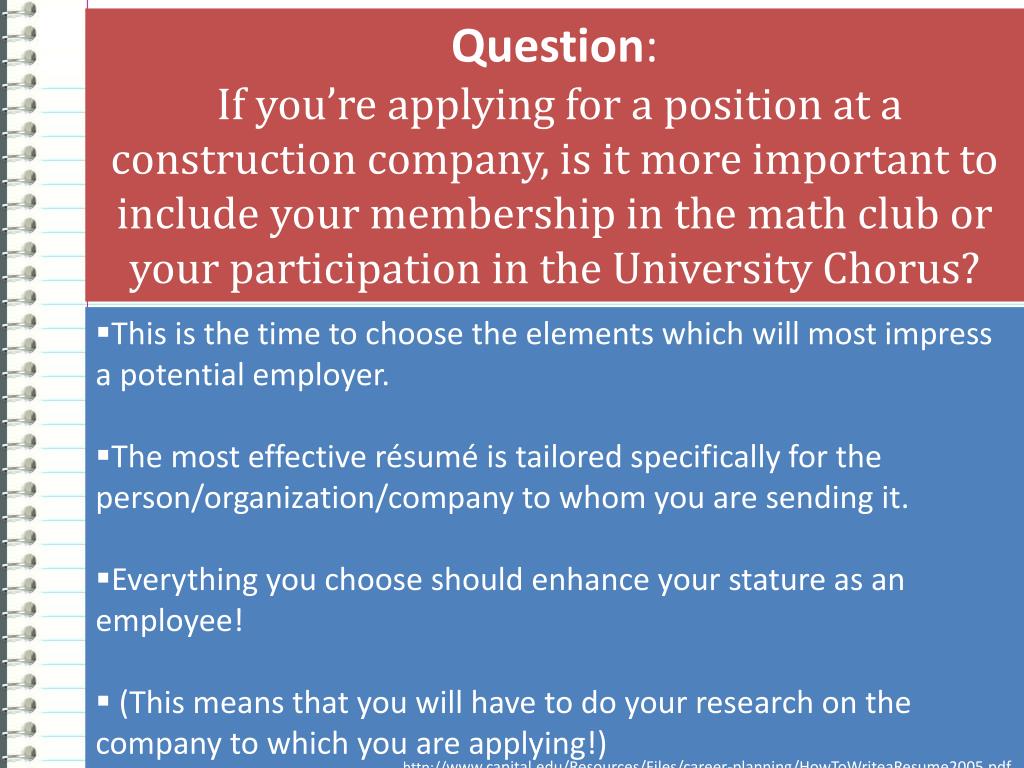Image resolution: width=1024 pixels, height=768 pixels.
Task: Click the bullet before 'Everything you choose'
Action: click(103, 577)
